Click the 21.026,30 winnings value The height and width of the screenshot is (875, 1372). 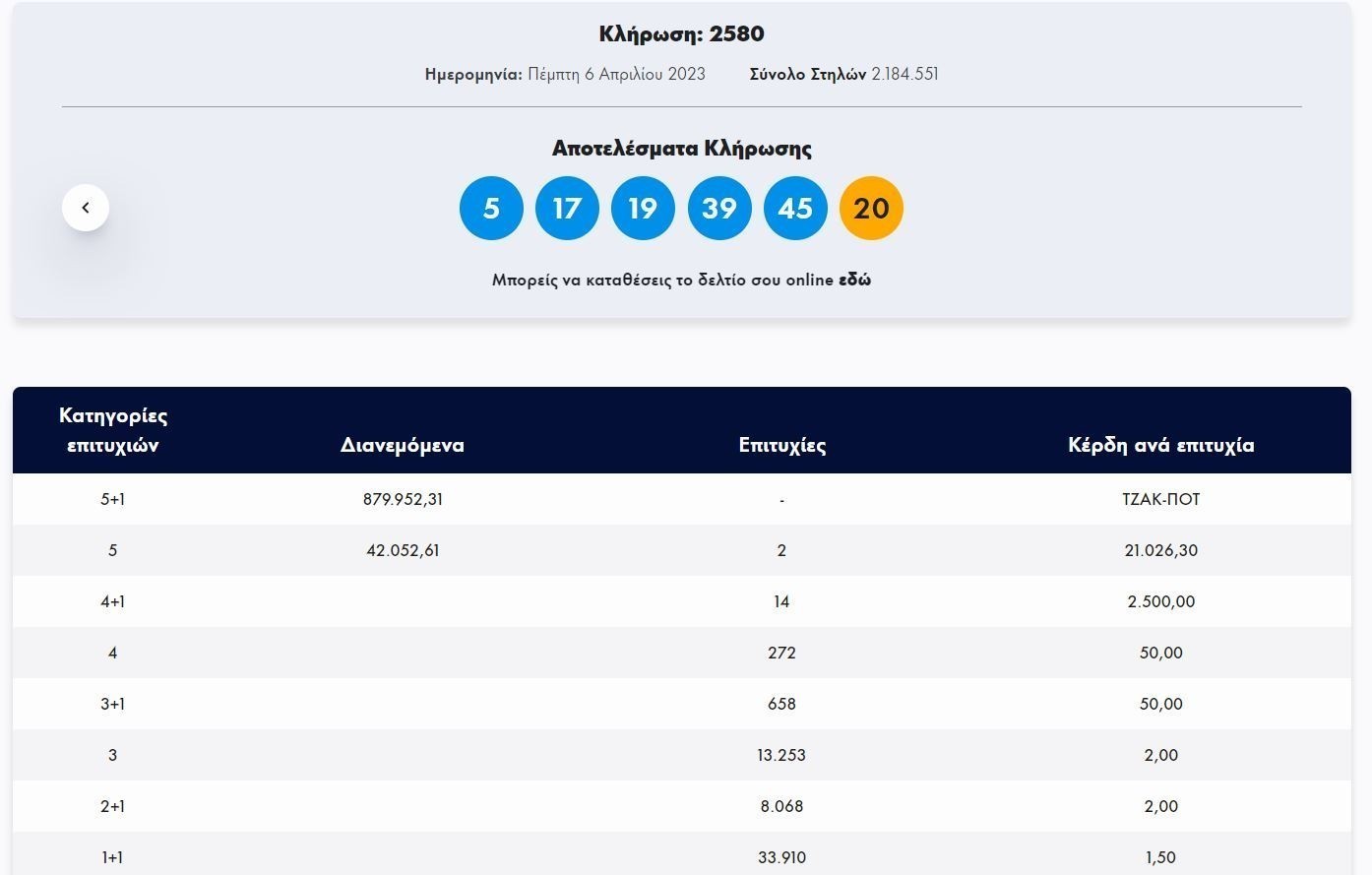click(x=1160, y=550)
